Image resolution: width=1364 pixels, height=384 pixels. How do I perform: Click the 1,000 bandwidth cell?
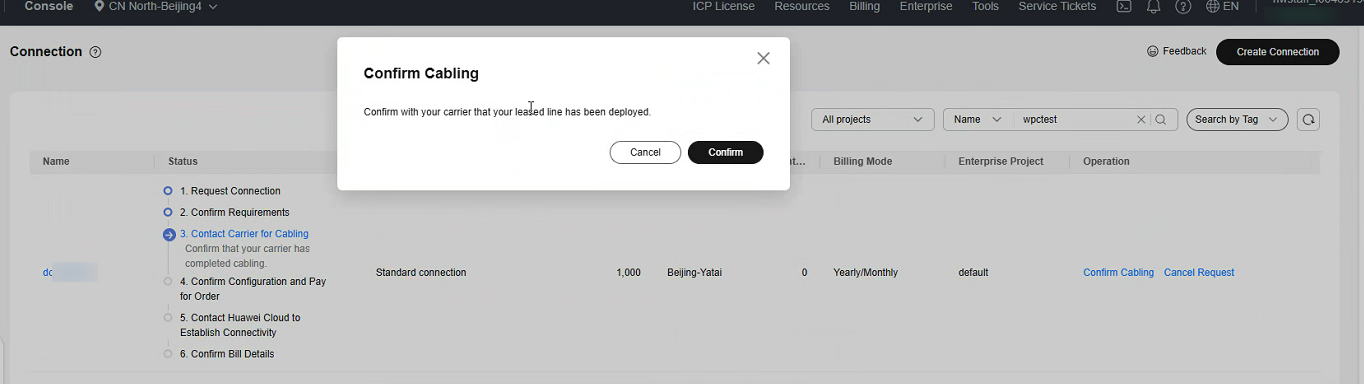[x=629, y=272]
